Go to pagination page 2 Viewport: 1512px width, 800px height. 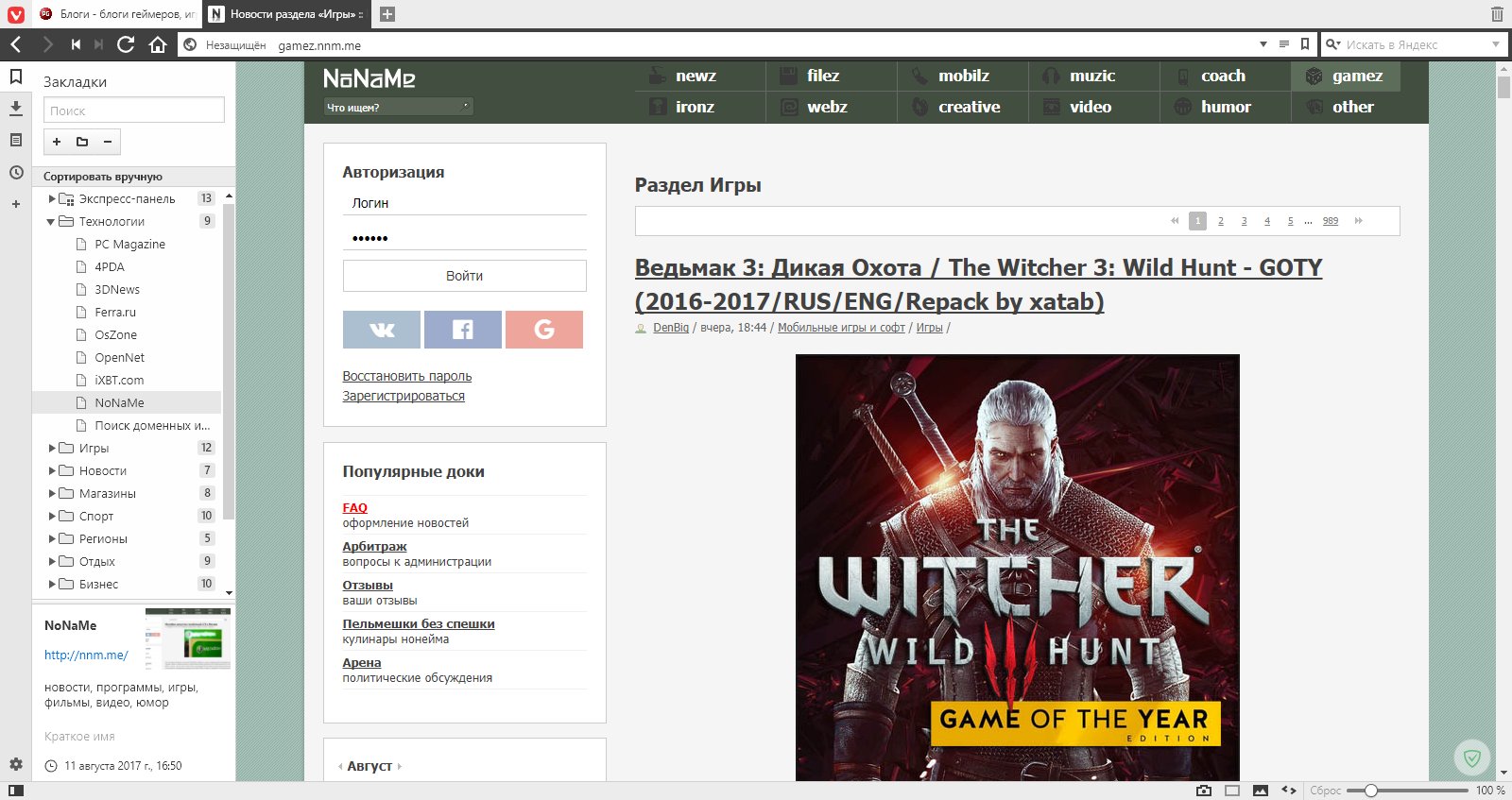[x=1221, y=221]
